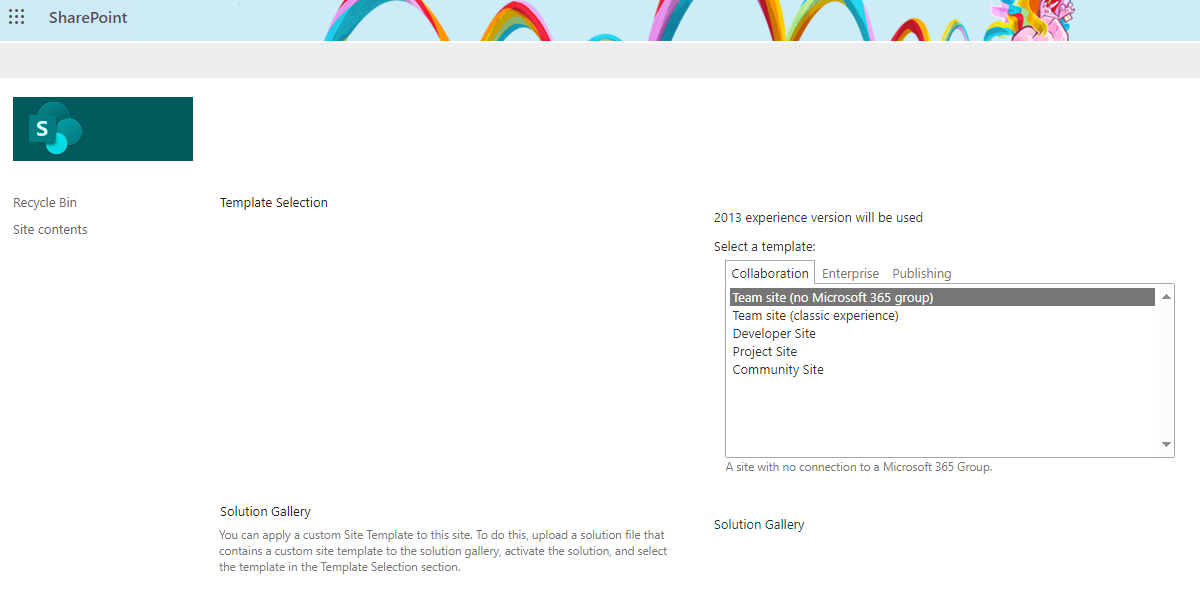
Task: Open the Recycle Bin
Action: [x=44, y=202]
